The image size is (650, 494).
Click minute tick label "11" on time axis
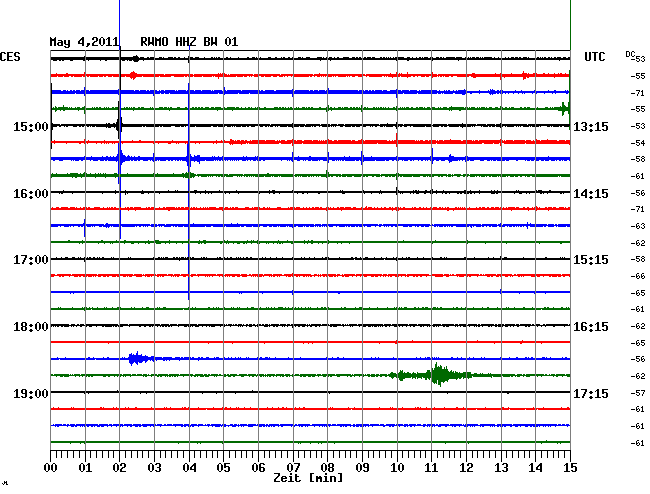432,468
